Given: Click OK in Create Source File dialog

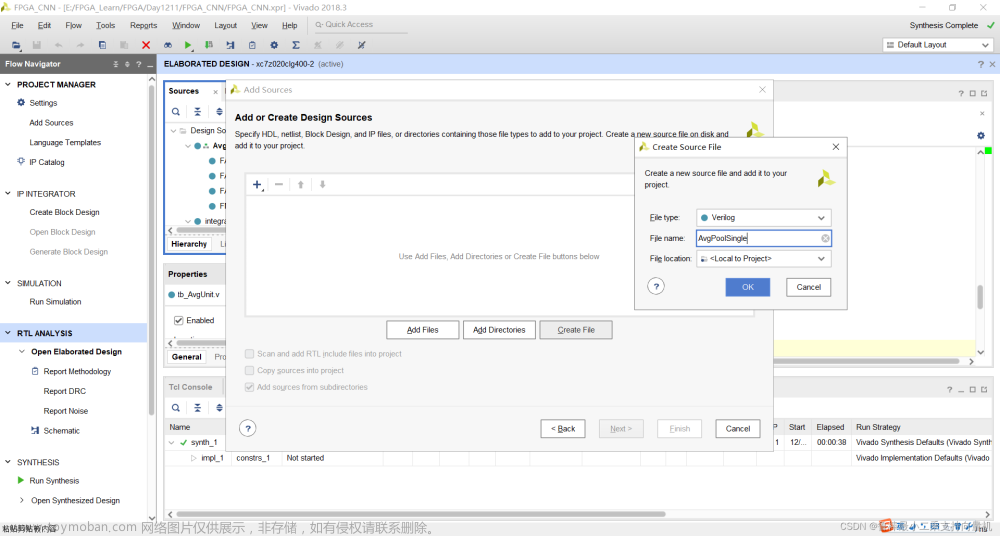Looking at the screenshot, I should 747,287.
